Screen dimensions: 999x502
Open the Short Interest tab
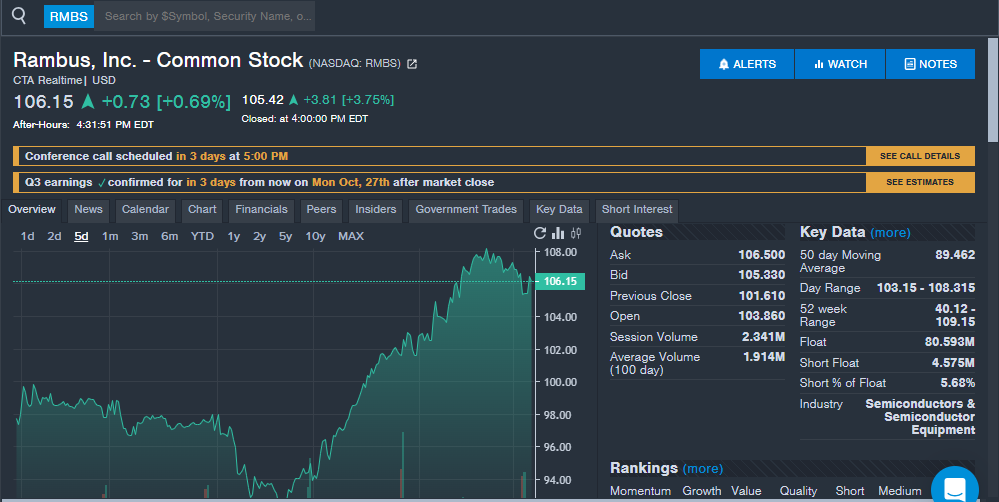point(637,210)
